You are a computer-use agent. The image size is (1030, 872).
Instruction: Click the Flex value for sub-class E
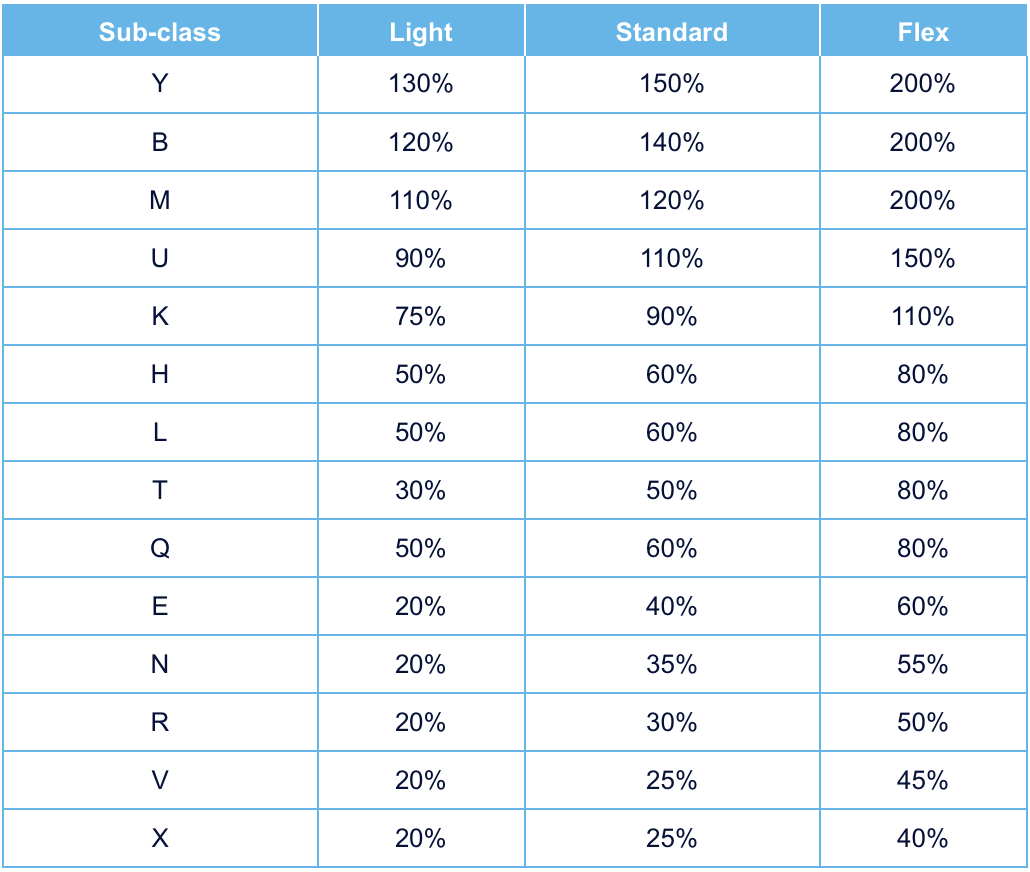point(923,606)
